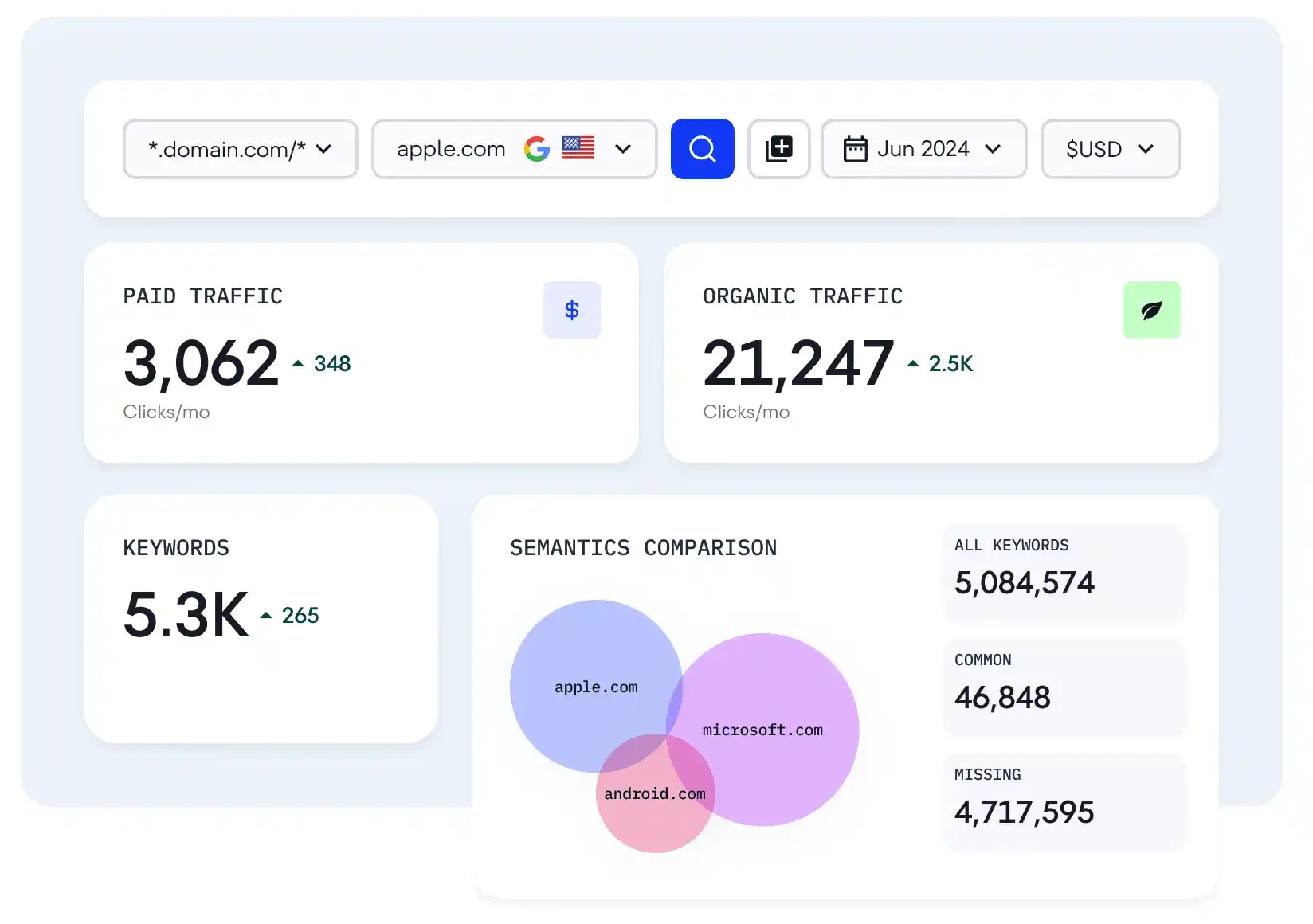The height and width of the screenshot is (924, 1313).
Task: Click the add-to-collection plus icon button
Action: click(x=778, y=149)
